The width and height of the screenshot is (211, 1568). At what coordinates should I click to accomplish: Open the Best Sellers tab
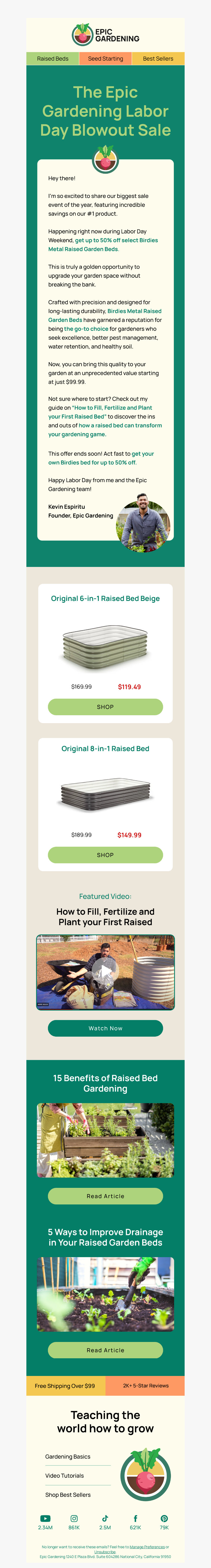pyautogui.click(x=158, y=58)
